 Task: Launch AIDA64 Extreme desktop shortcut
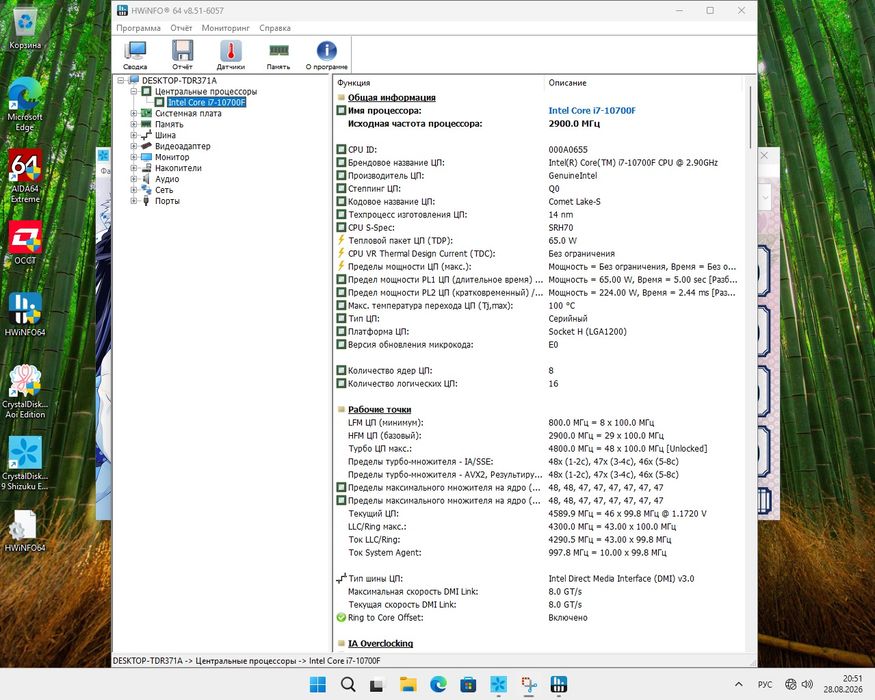pos(25,176)
